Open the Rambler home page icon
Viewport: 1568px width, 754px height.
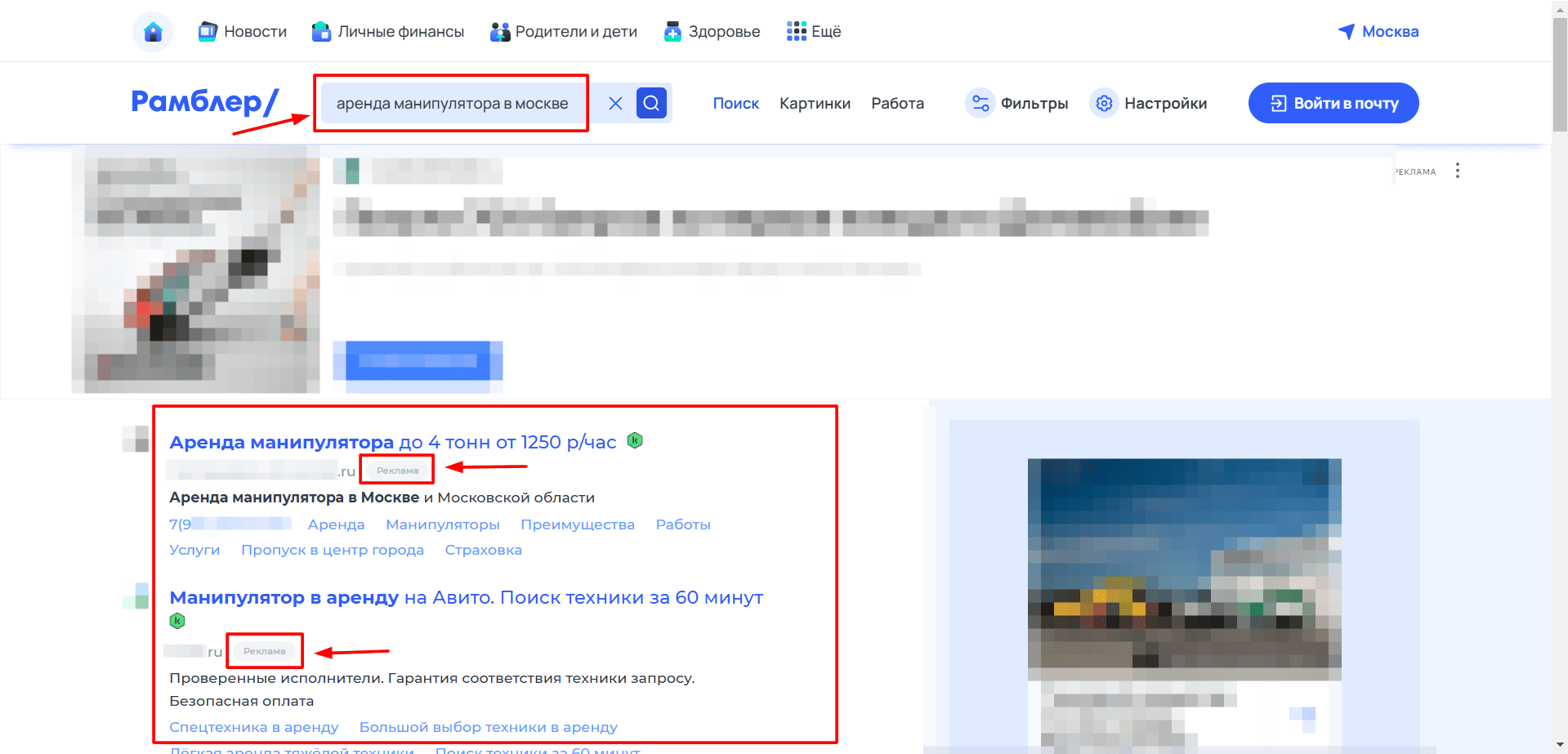(x=153, y=32)
